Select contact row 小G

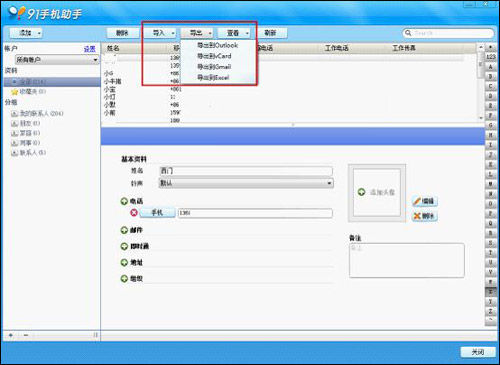tap(109, 73)
